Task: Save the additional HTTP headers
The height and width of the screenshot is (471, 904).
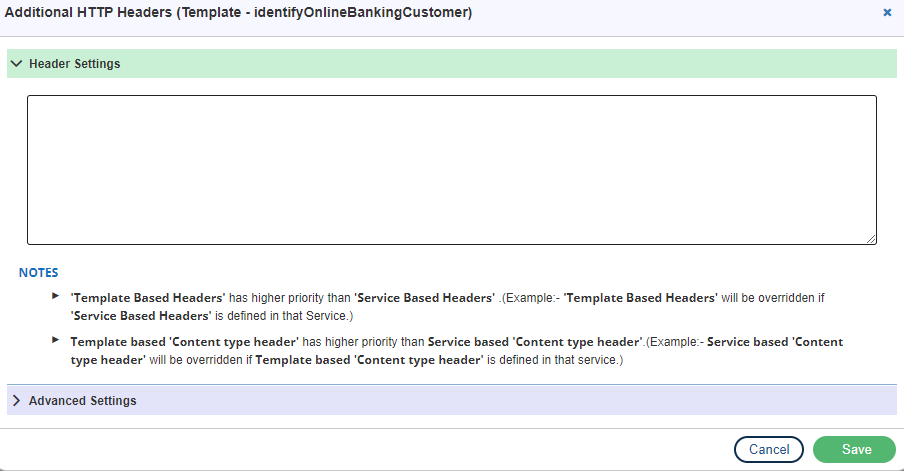Action: click(x=854, y=450)
